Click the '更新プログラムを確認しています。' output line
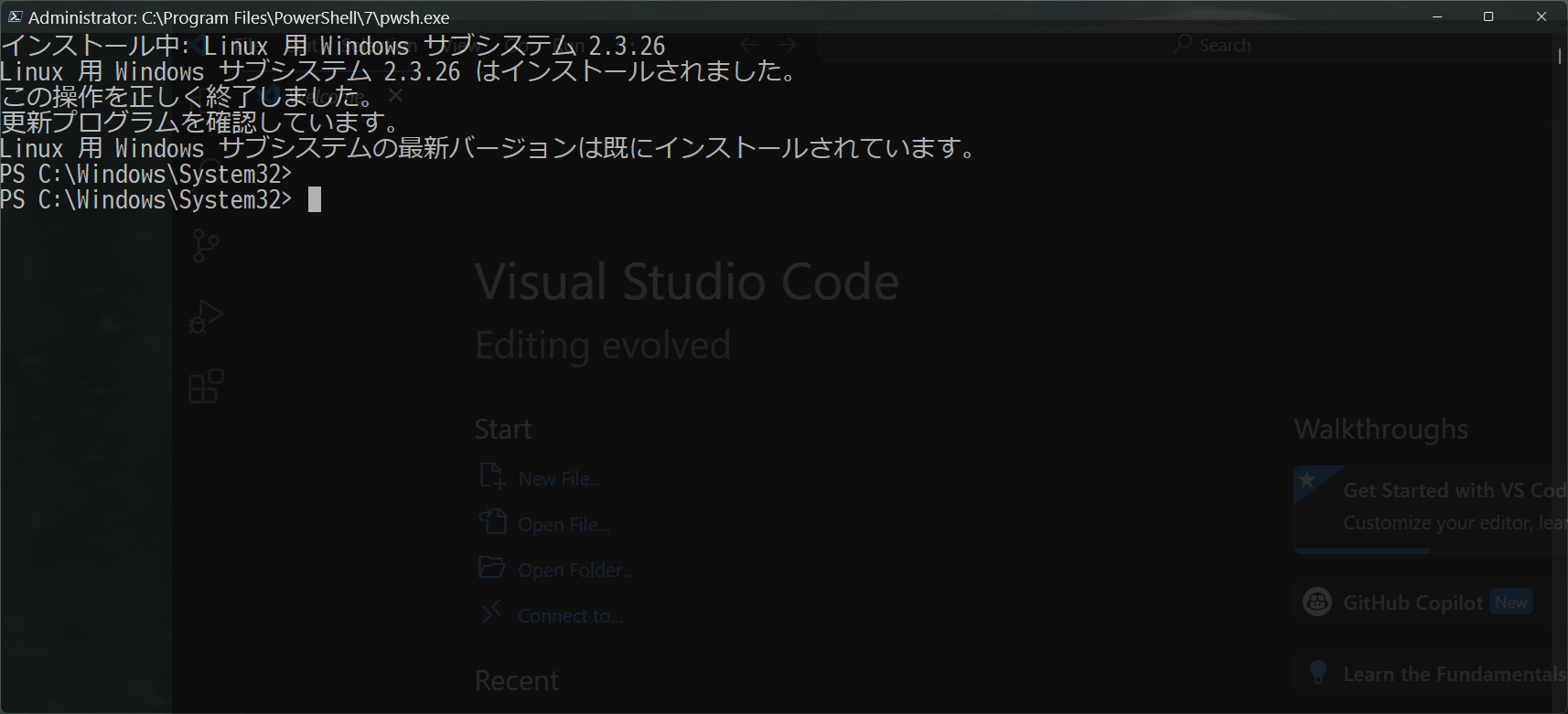This screenshot has height=714, width=1568. [200, 123]
